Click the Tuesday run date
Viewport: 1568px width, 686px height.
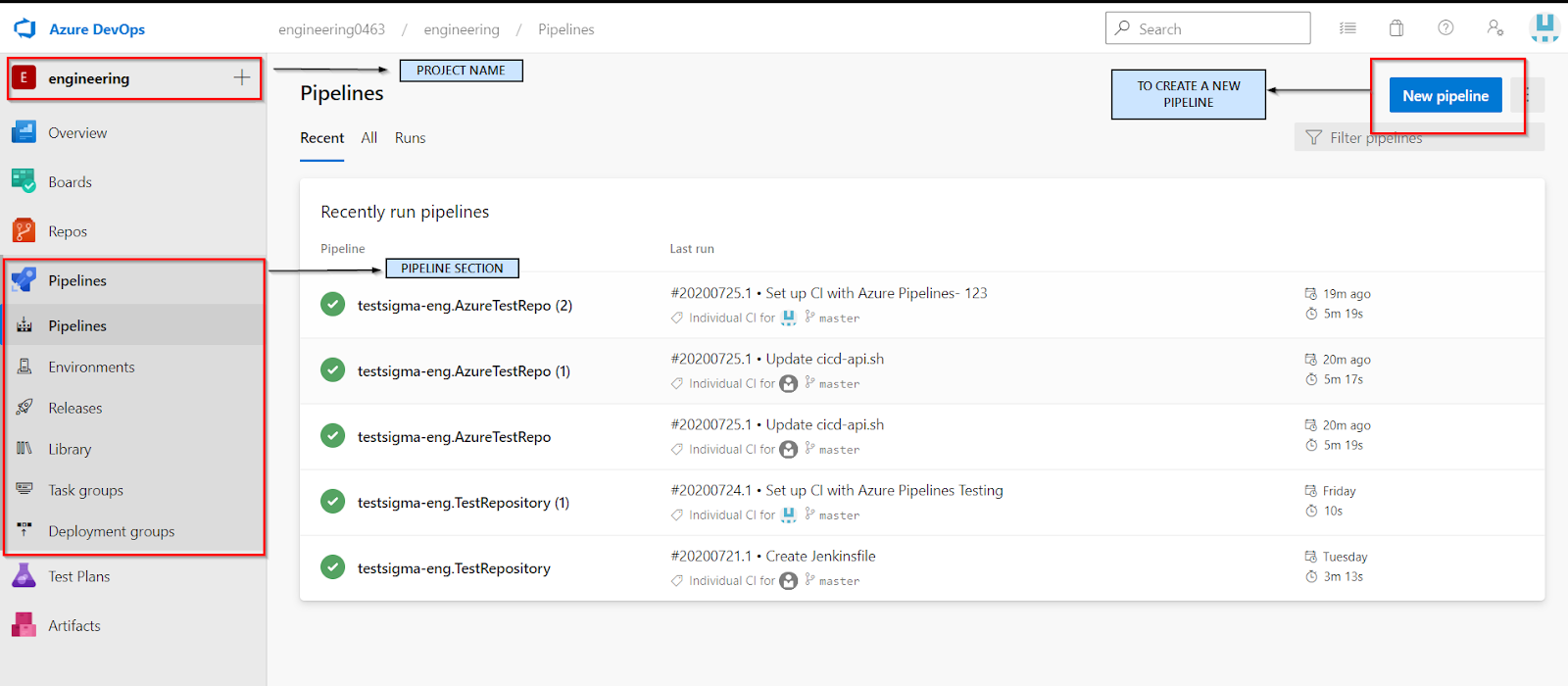[1345, 557]
